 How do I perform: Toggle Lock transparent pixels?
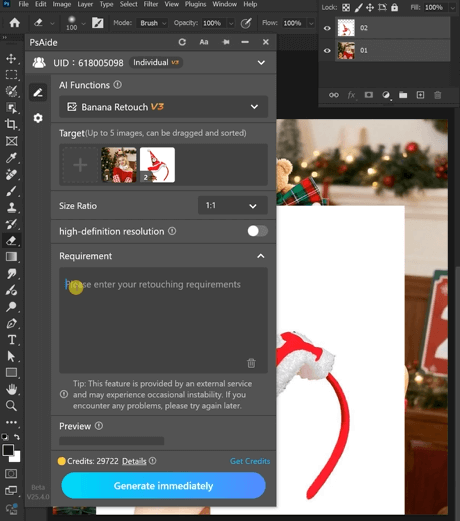(x=346, y=8)
